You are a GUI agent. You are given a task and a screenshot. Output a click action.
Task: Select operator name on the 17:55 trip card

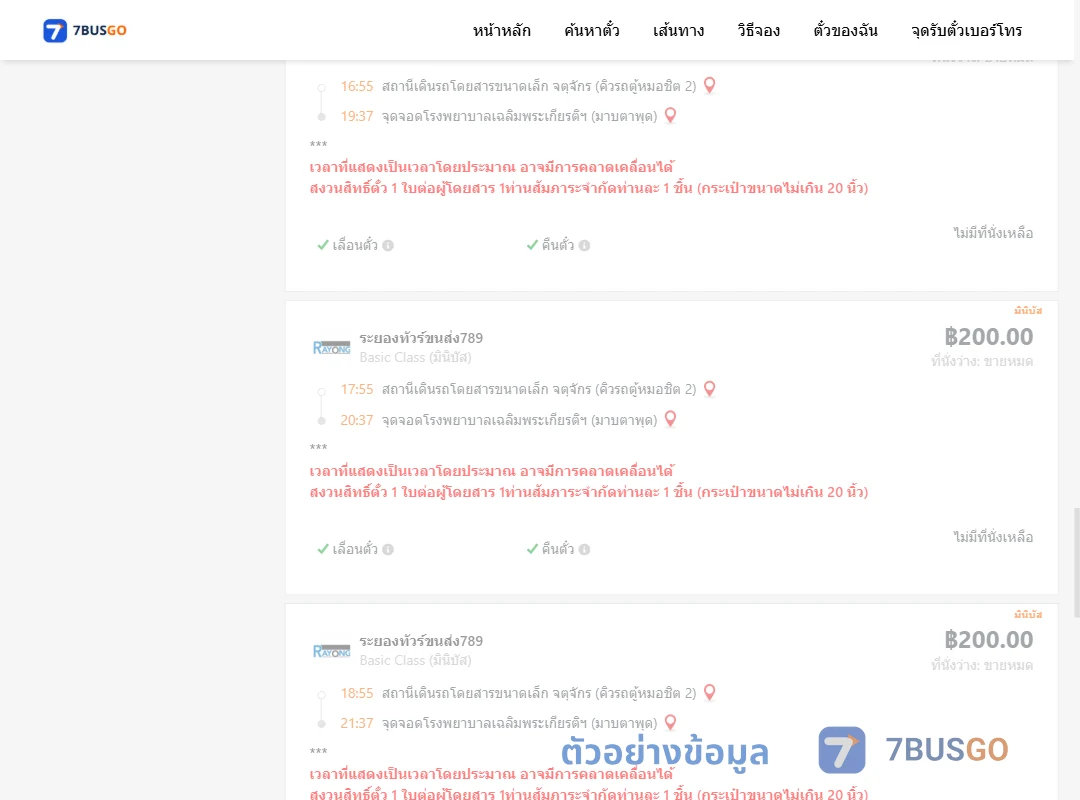point(421,338)
